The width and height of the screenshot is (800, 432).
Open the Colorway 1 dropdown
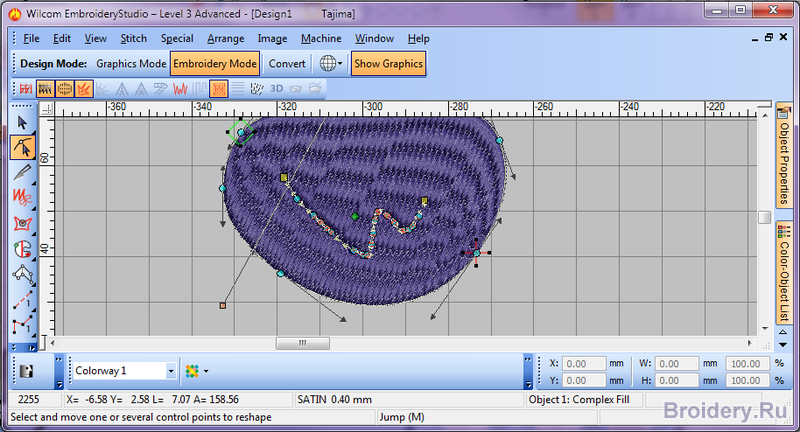point(171,371)
